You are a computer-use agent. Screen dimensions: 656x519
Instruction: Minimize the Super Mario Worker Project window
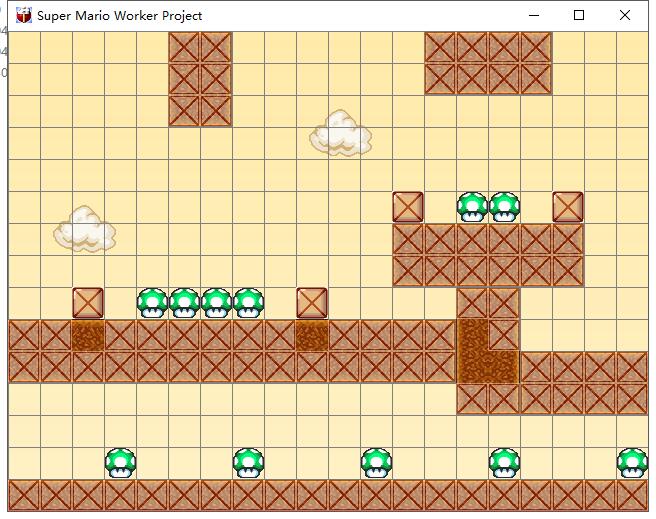tap(534, 15)
